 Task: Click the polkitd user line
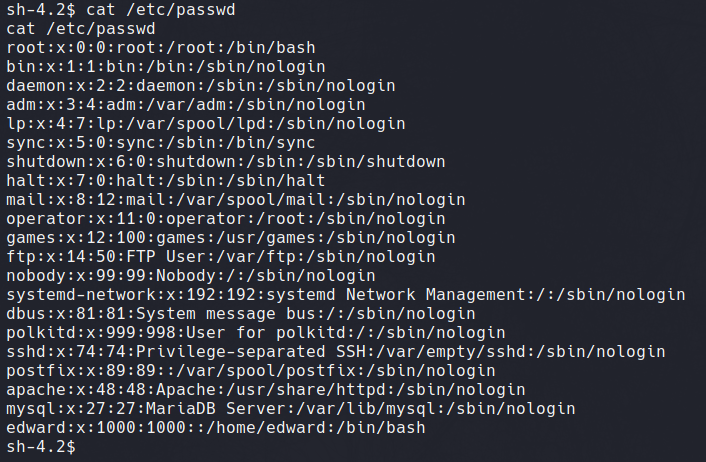click(256, 333)
